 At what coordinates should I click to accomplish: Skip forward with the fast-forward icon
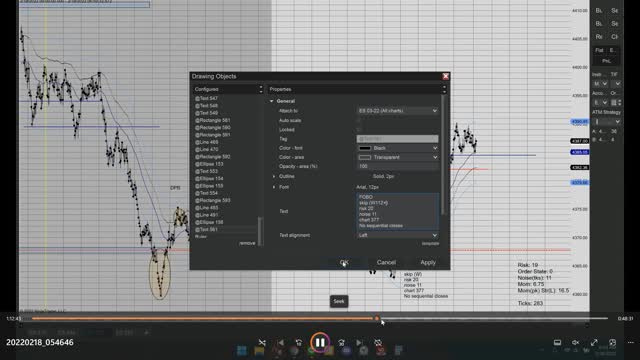point(342,342)
